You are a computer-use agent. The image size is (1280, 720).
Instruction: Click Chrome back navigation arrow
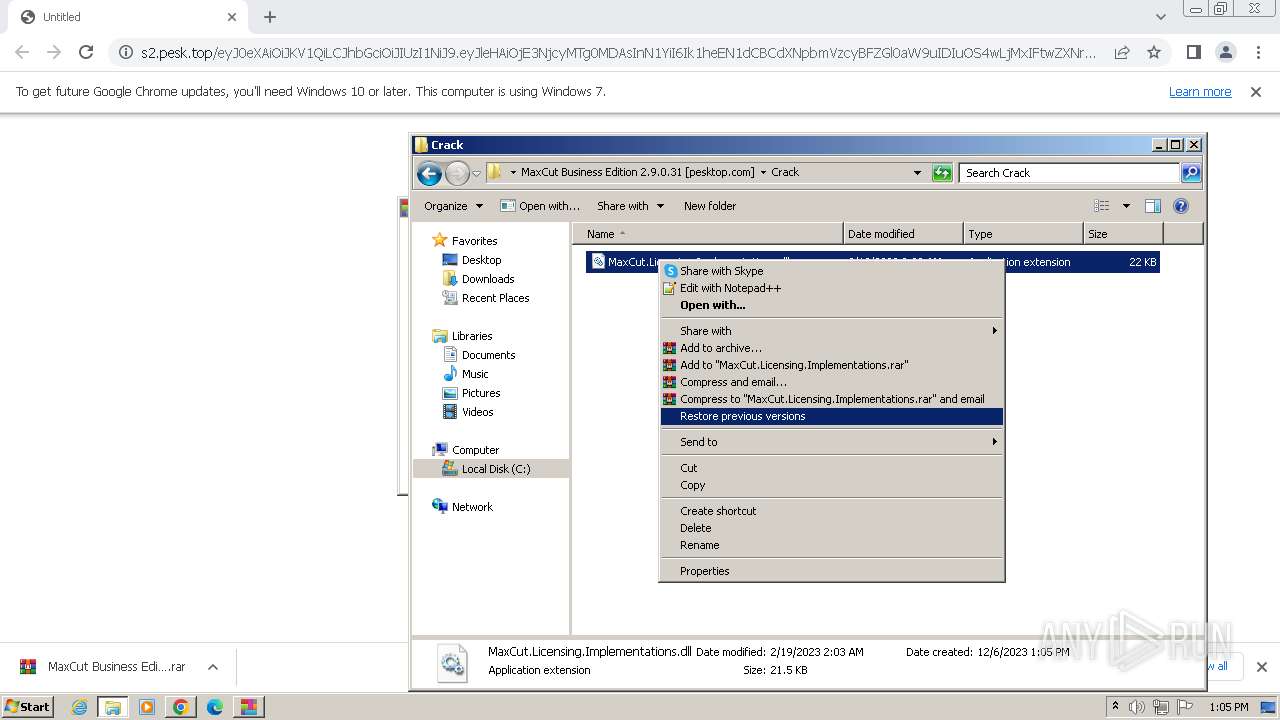tap(22, 52)
